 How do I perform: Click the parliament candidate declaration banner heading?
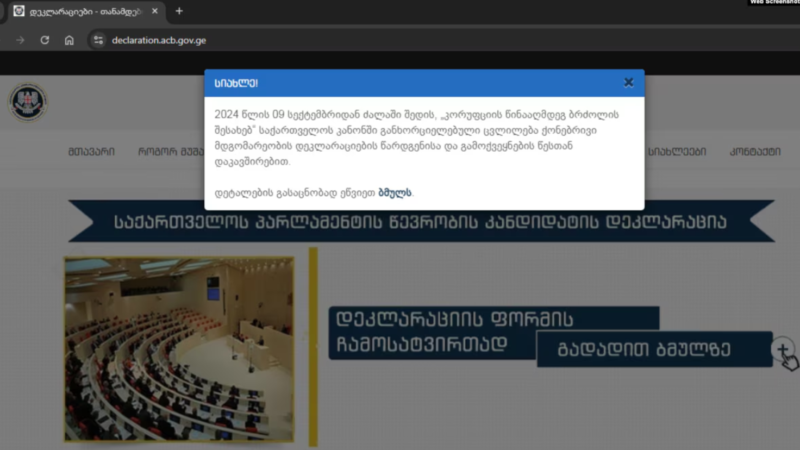[x=420, y=221]
